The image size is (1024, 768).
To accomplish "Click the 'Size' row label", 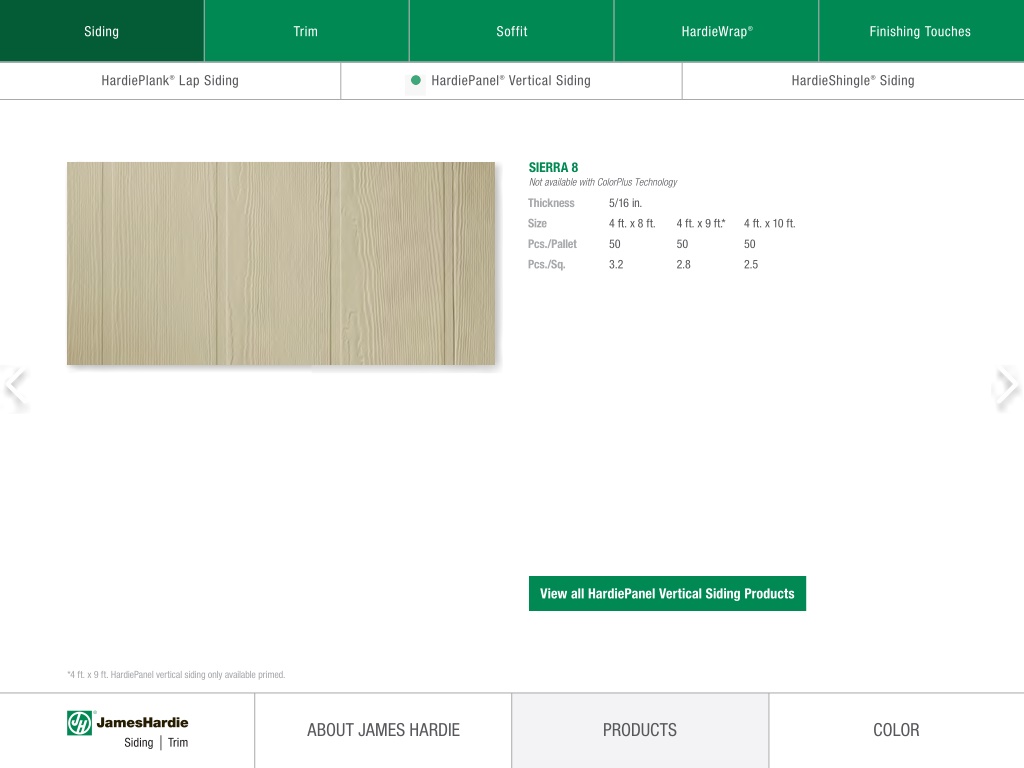I will click(x=537, y=223).
